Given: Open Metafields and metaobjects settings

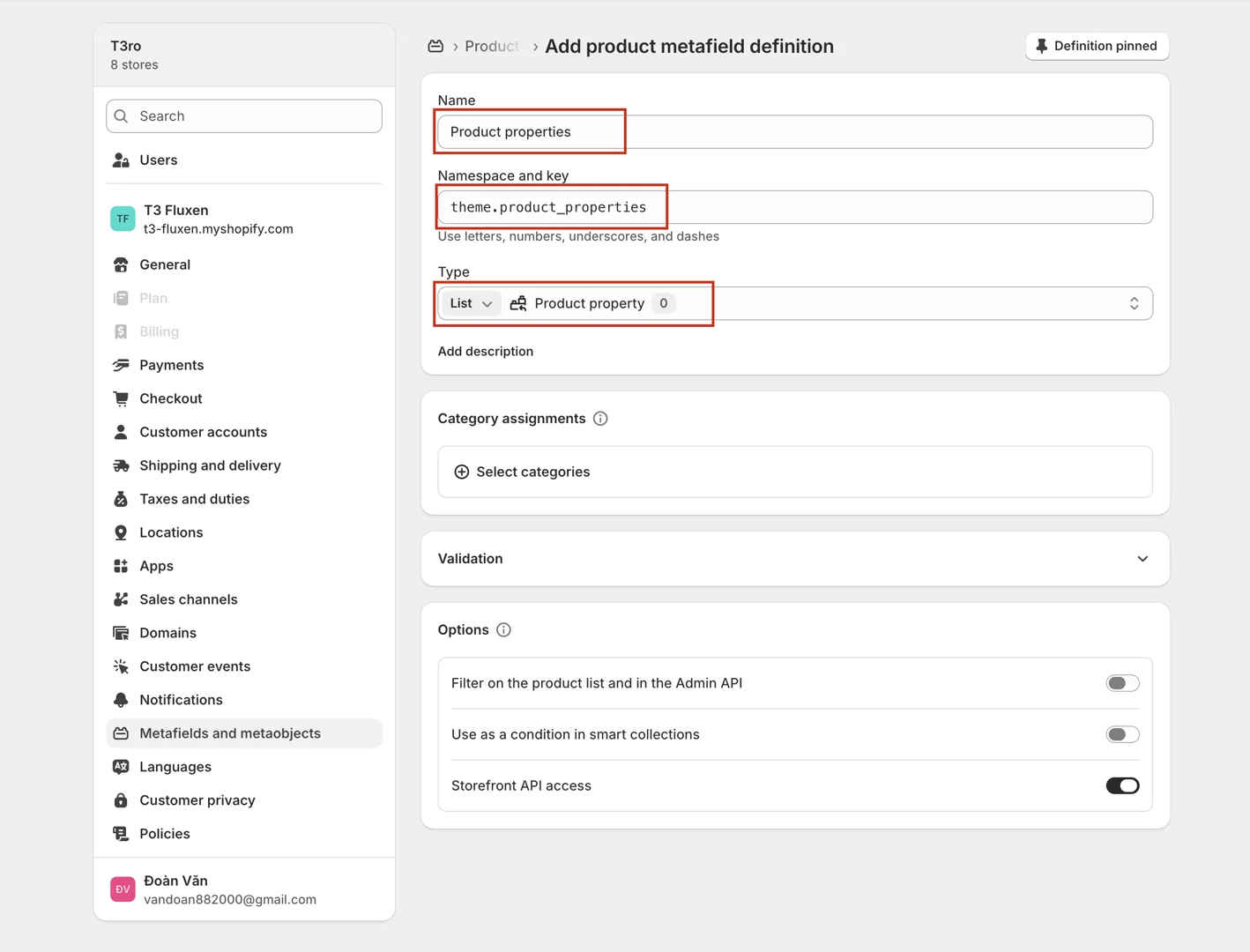Looking at the screenshot, I should tap(244, 733).
